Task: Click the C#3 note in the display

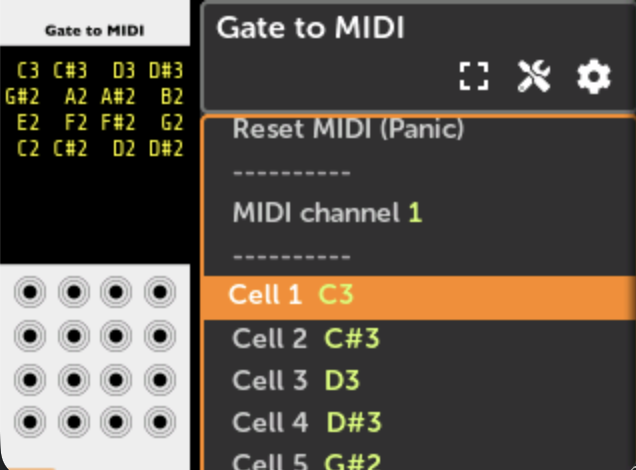Action: coord(70,71)
